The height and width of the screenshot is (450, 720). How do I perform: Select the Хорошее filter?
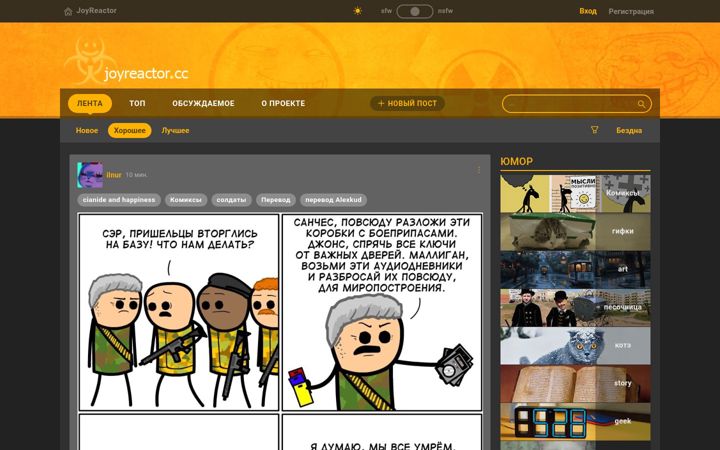(x=129, y=130)
